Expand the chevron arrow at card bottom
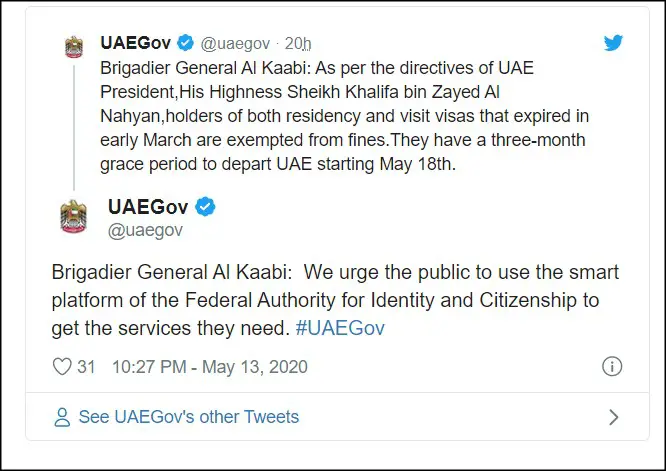666x471 pixels. click(x=613, y=417)
